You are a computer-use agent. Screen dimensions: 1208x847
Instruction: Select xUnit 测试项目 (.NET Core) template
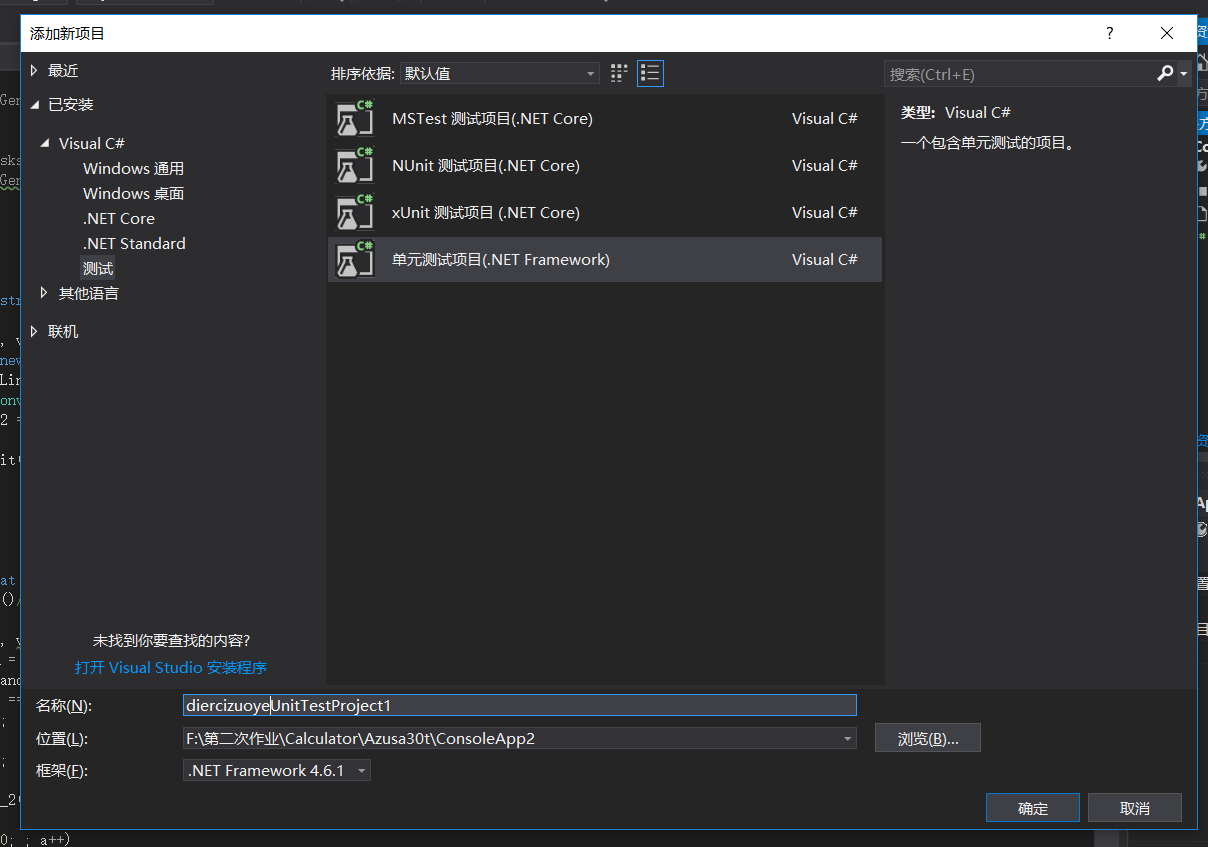604,212
